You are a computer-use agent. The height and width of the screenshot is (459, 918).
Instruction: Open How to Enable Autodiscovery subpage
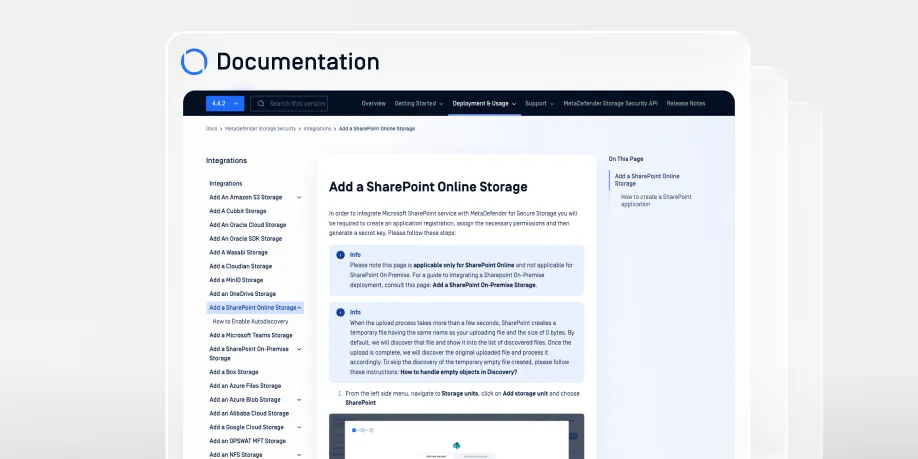coord(251,321)
